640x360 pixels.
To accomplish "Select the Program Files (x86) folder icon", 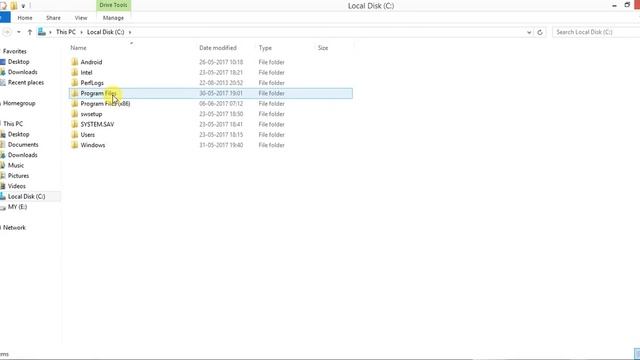I will (74, 104).
